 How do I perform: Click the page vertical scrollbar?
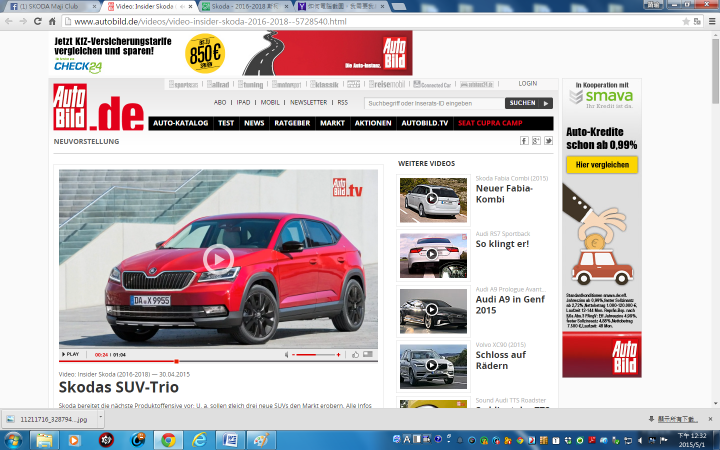tap(715, 71)
